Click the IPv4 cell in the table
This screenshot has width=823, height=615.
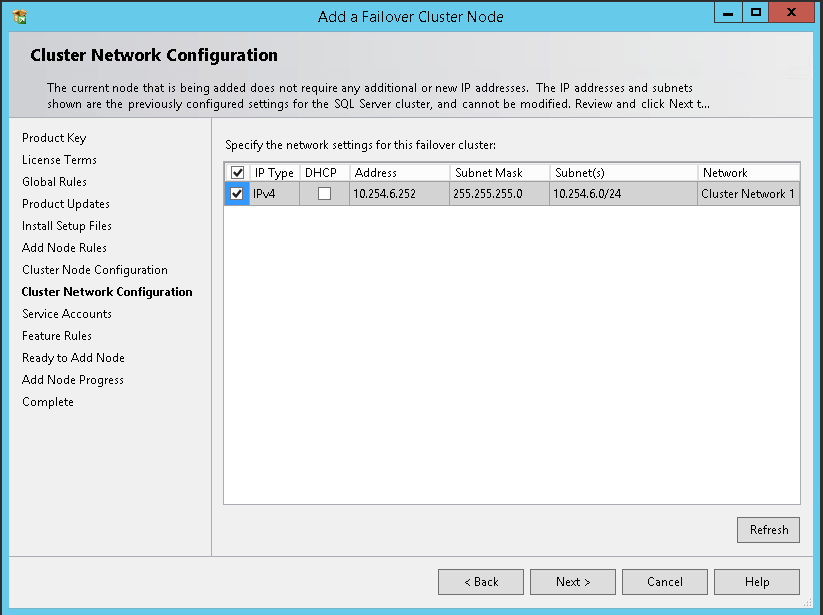(275, 194)
